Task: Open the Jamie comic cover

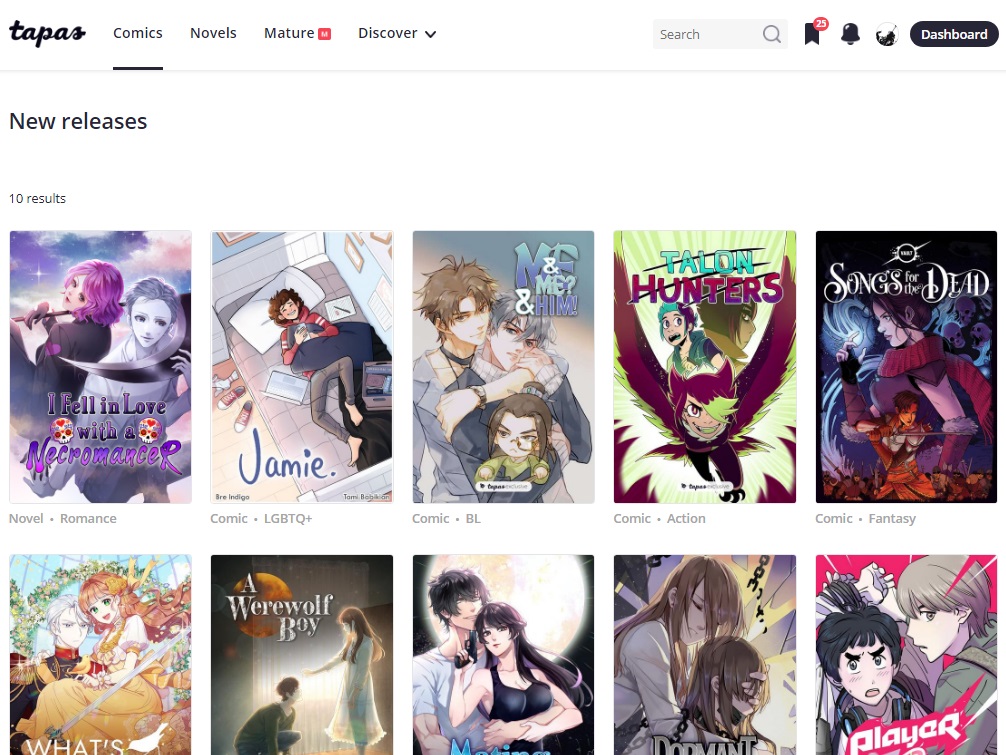Action: (x=302, y=367)
